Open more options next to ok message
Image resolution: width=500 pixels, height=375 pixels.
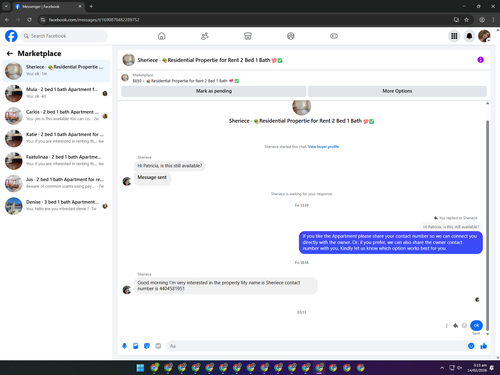[x=446, y=325]
